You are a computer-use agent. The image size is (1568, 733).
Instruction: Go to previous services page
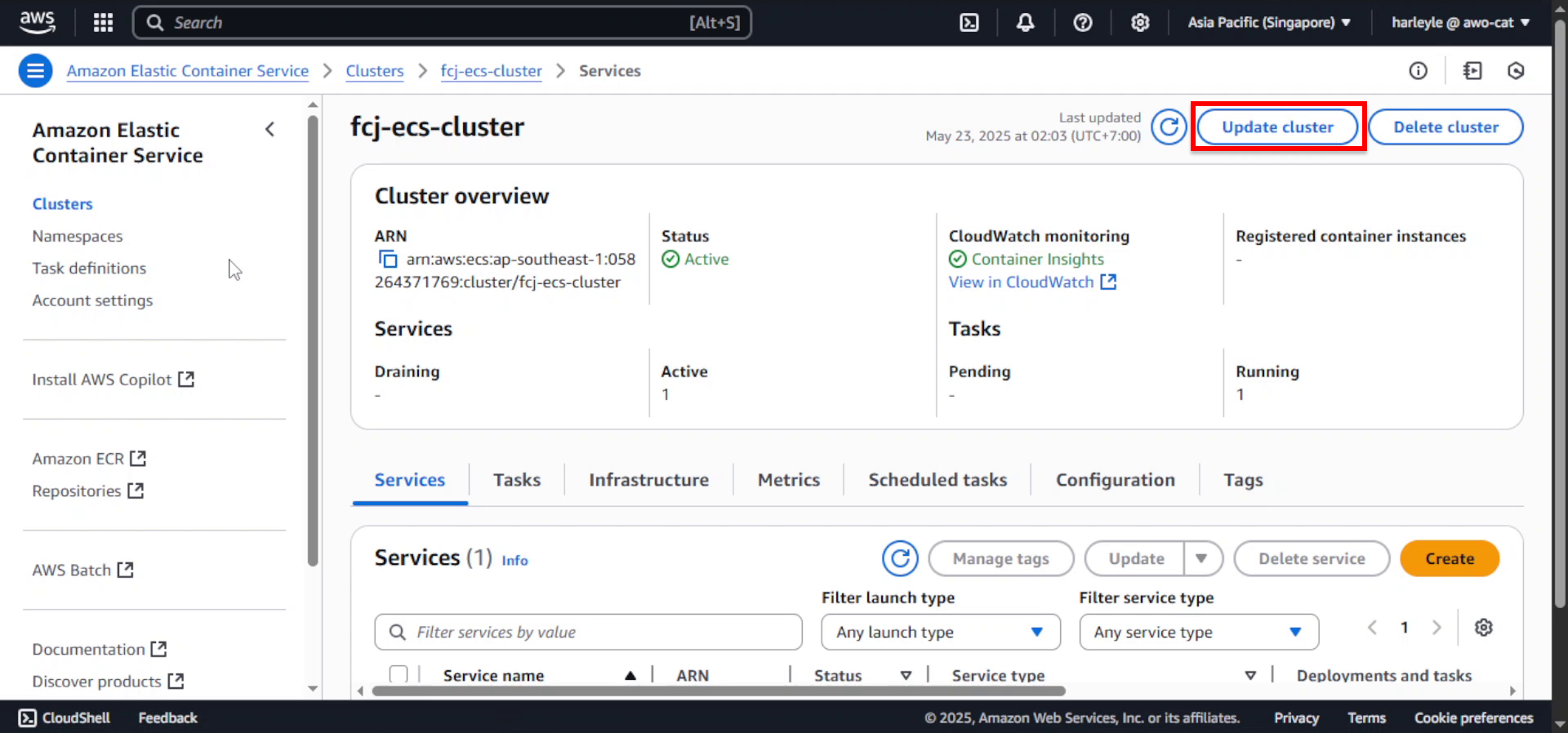coord(1372,628)
